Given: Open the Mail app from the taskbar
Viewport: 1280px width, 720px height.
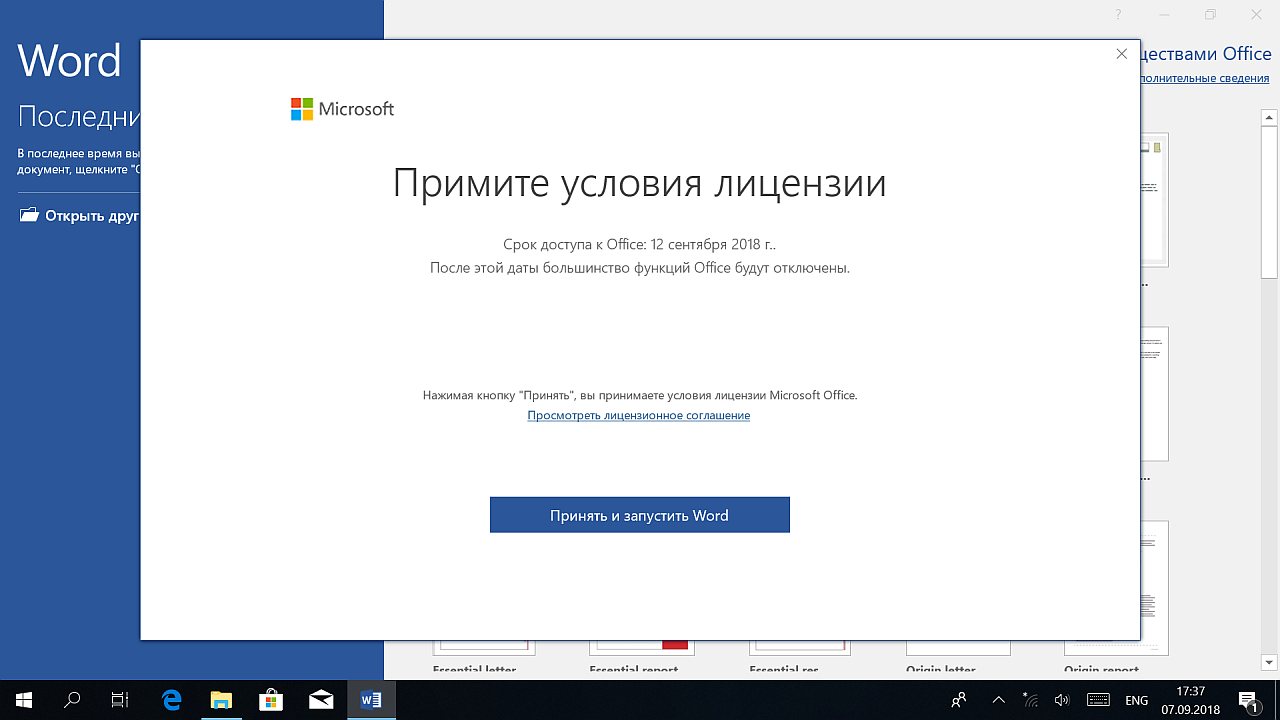Looking at the screenshot, I should coord(320,700).
